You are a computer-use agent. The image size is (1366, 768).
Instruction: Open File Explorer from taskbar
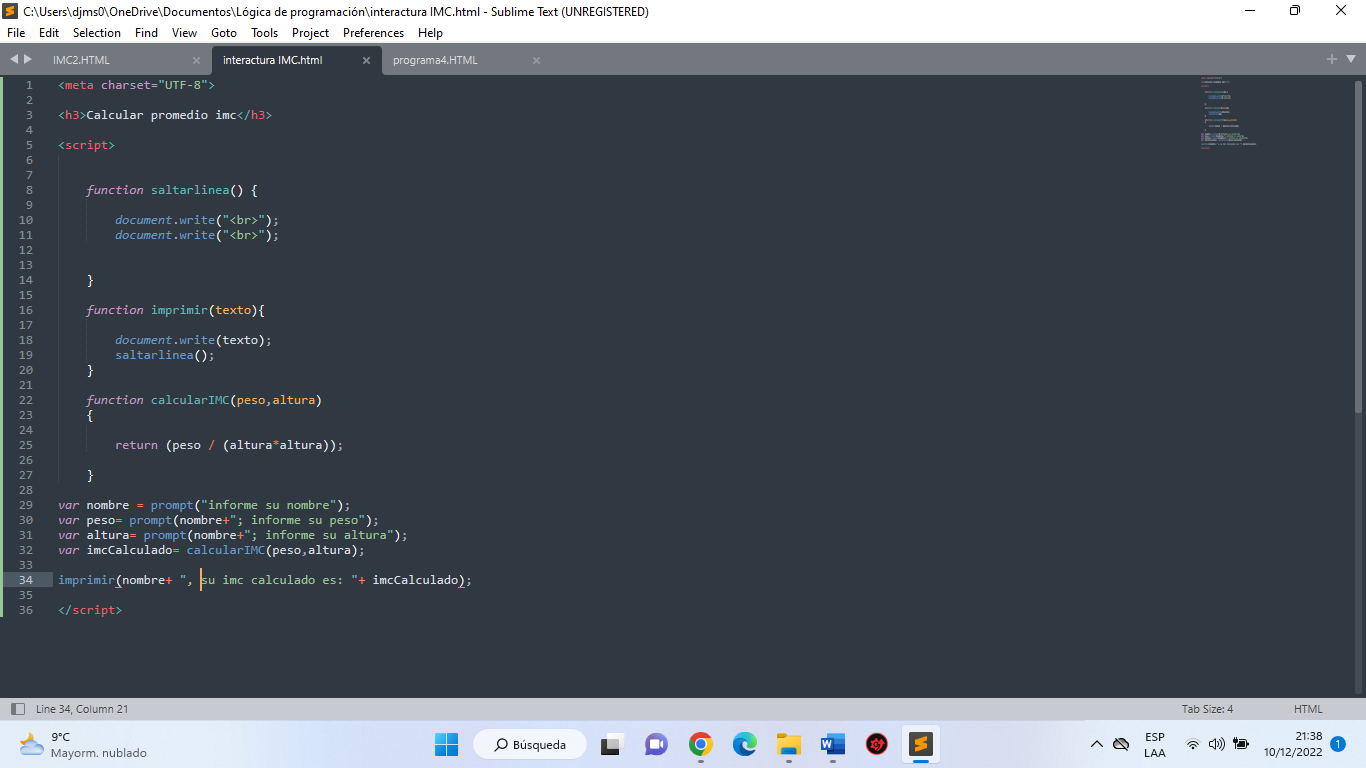[789, 744]
